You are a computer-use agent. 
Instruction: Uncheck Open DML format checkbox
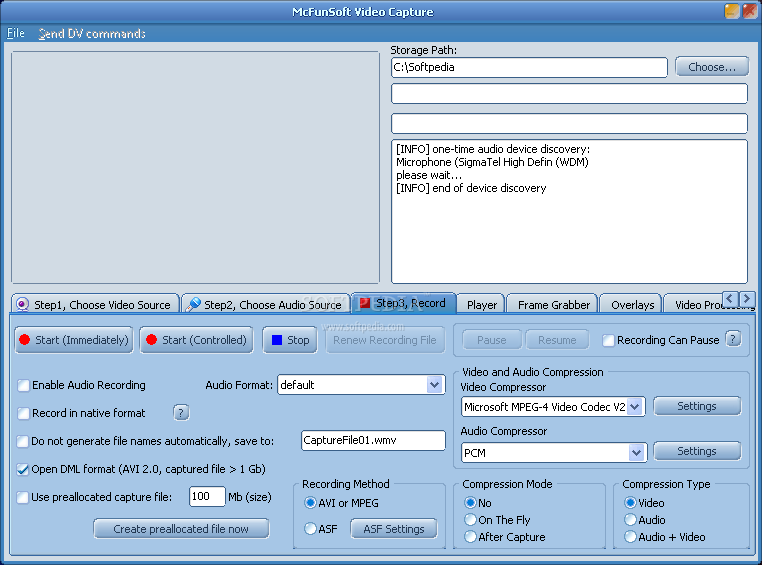(22, 469)
